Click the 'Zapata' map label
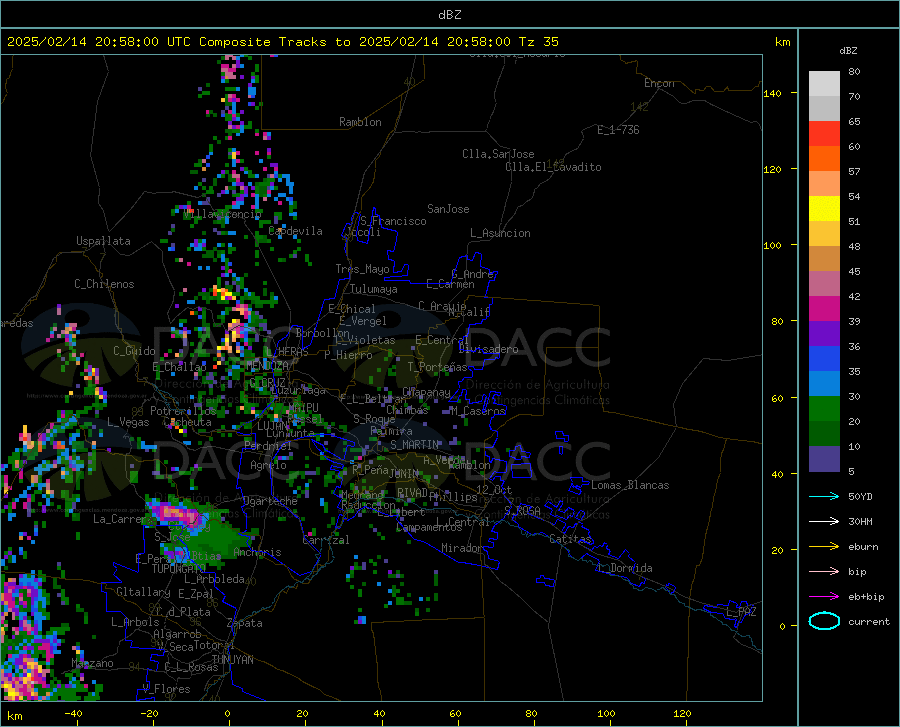 [245, 623]
